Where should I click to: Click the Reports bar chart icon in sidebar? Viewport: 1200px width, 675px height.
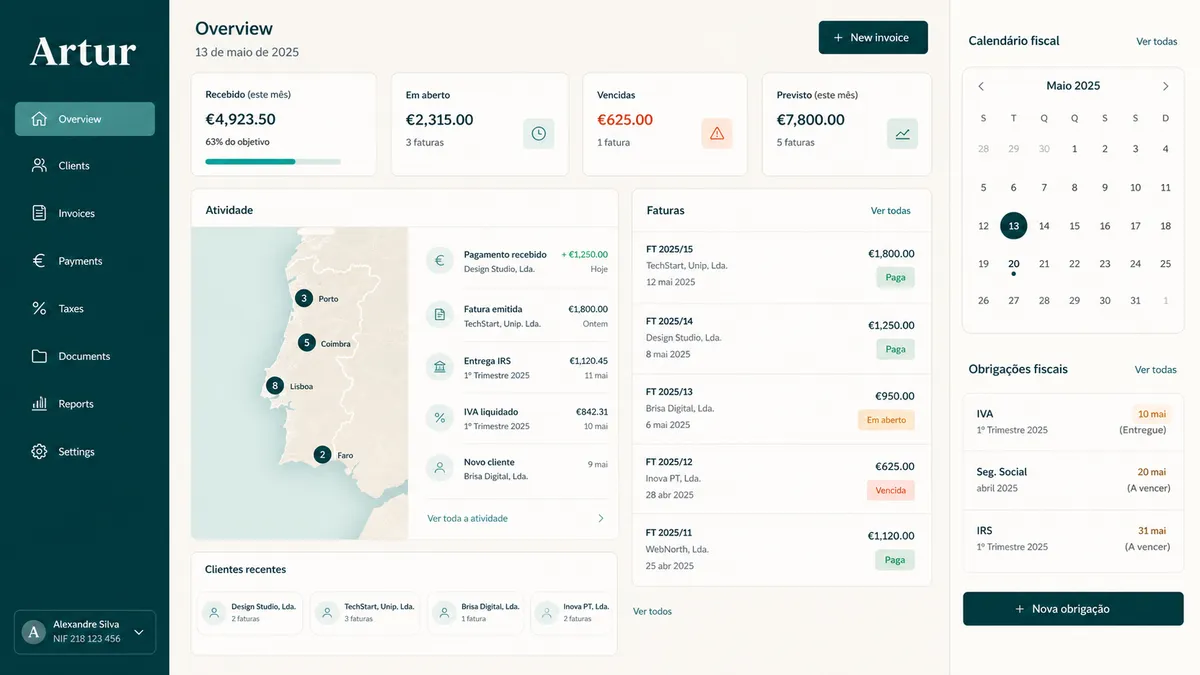click(x=39, y=404)
